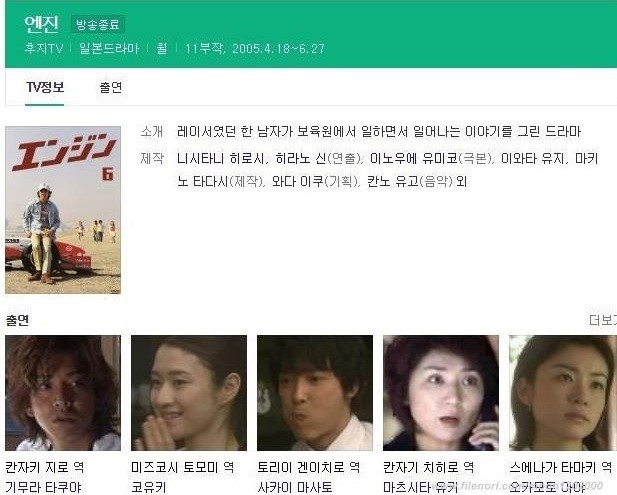Switch to the 출연 tab
Image resolution: width=617 pixels, height=495 pixels.
111,87
